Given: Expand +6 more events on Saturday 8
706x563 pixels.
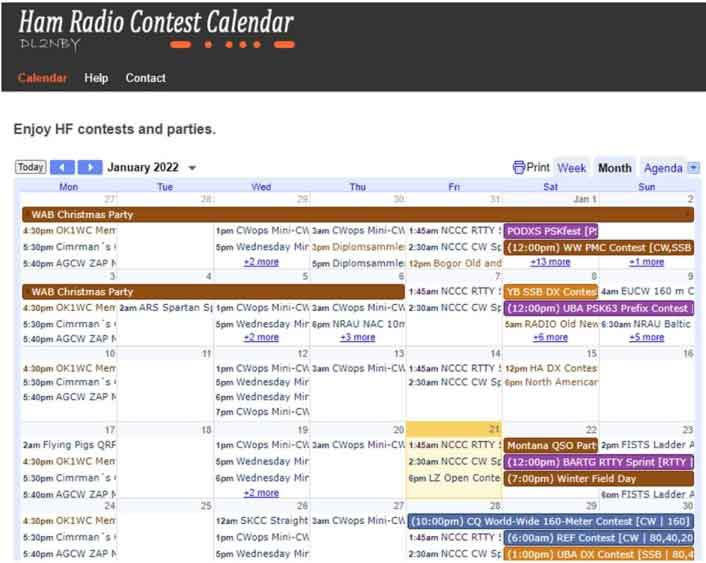Looking at the screenshot, I should 550,337.
